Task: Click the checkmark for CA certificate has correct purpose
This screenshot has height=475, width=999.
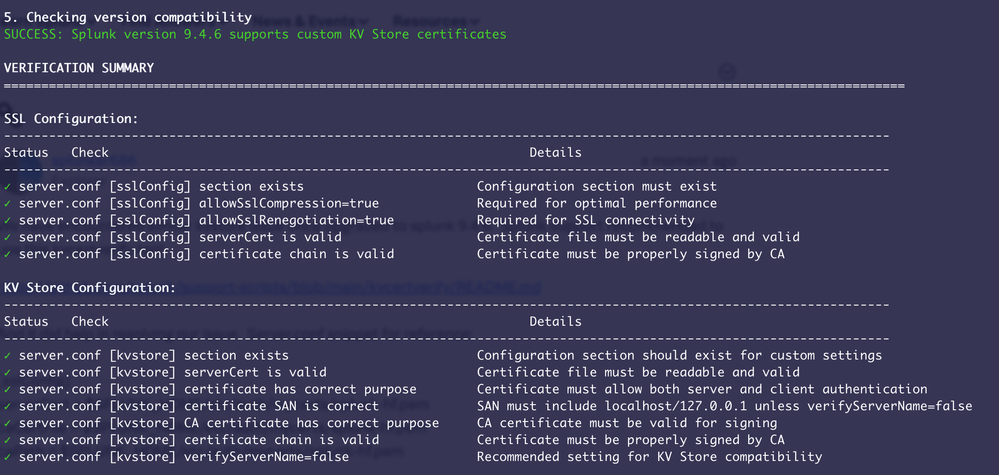Action: (x=8, y=423)
